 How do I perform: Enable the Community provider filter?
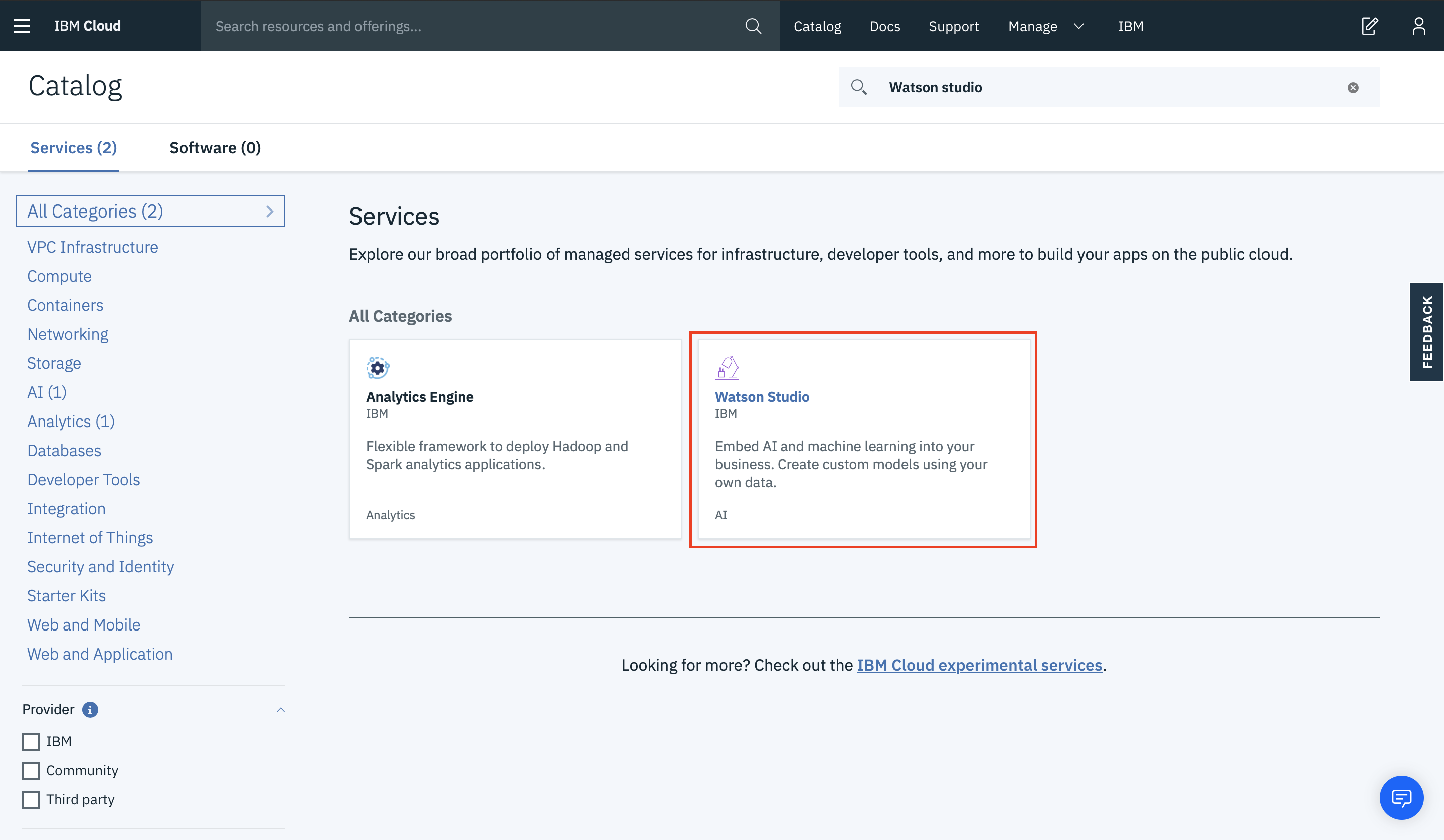[31, 771]
